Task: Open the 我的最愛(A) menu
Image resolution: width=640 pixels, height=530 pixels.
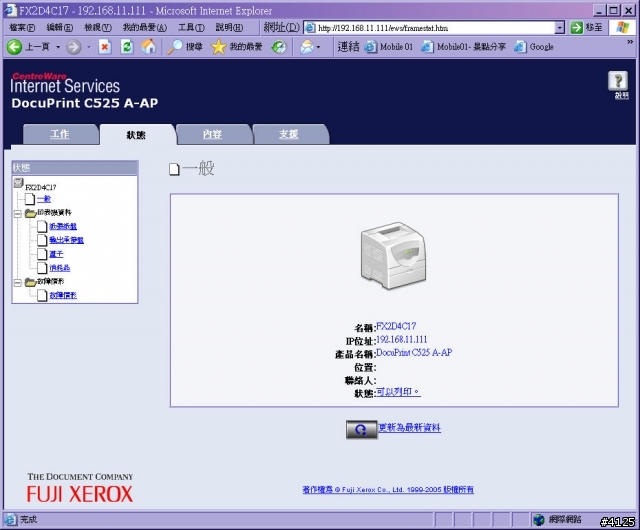Action: pyautogui.click(x=144, y=28)
